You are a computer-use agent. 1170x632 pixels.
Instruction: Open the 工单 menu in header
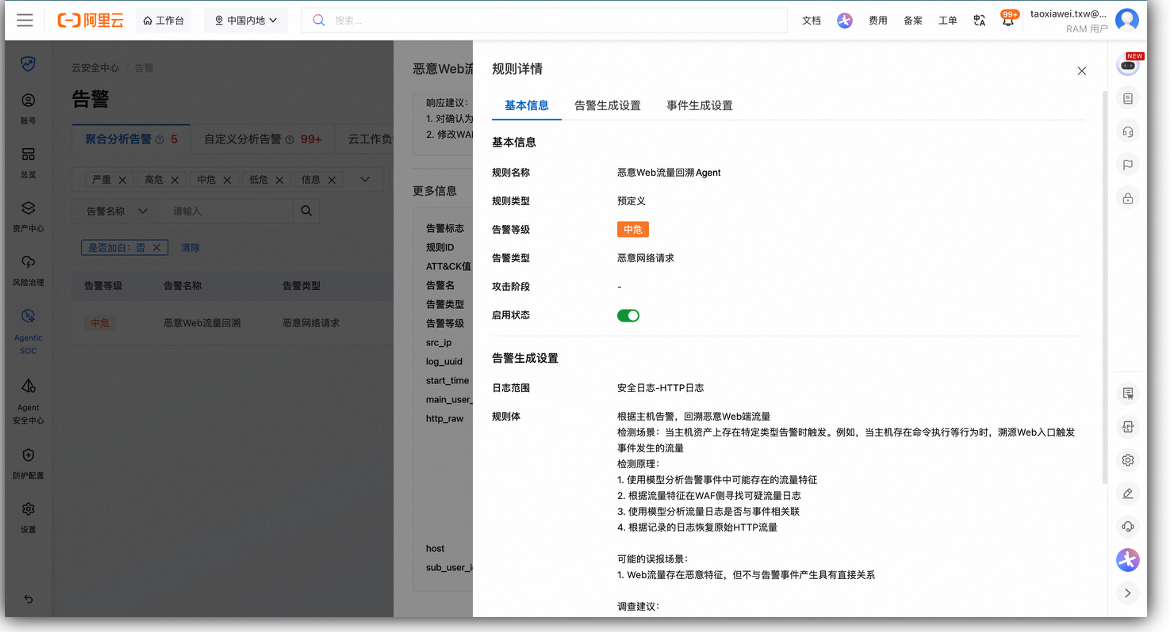[948, 20]
